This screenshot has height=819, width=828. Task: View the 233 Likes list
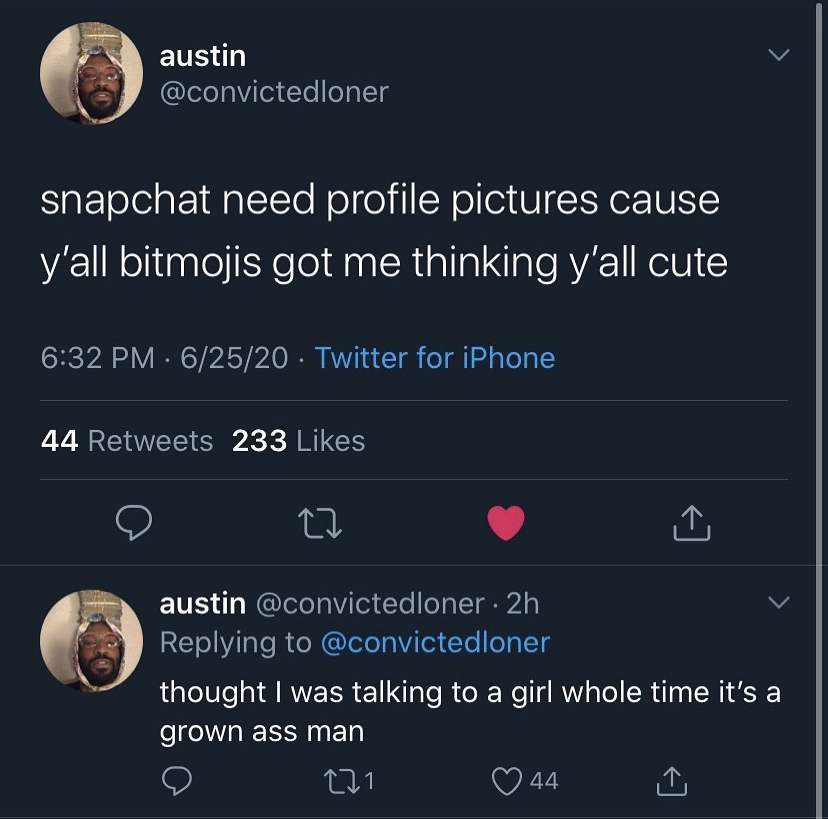(298, 440)
